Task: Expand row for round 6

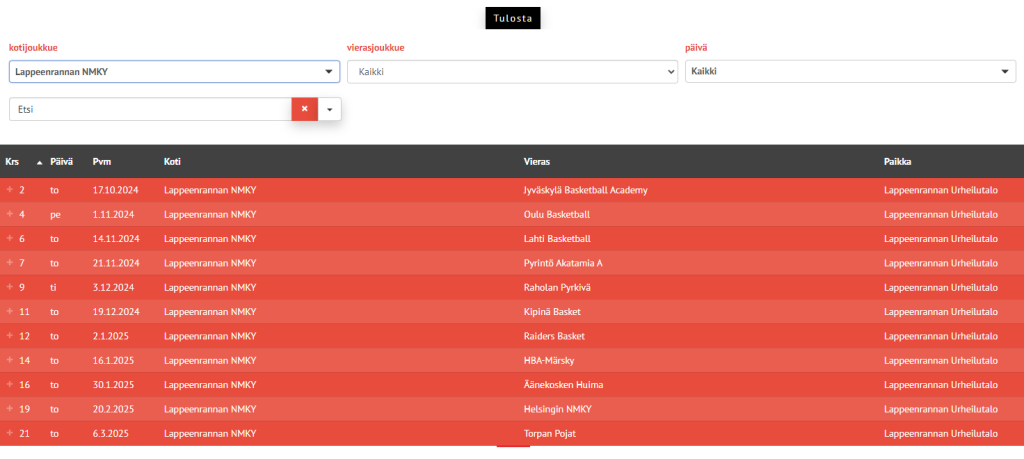Action: coord(10,238)
